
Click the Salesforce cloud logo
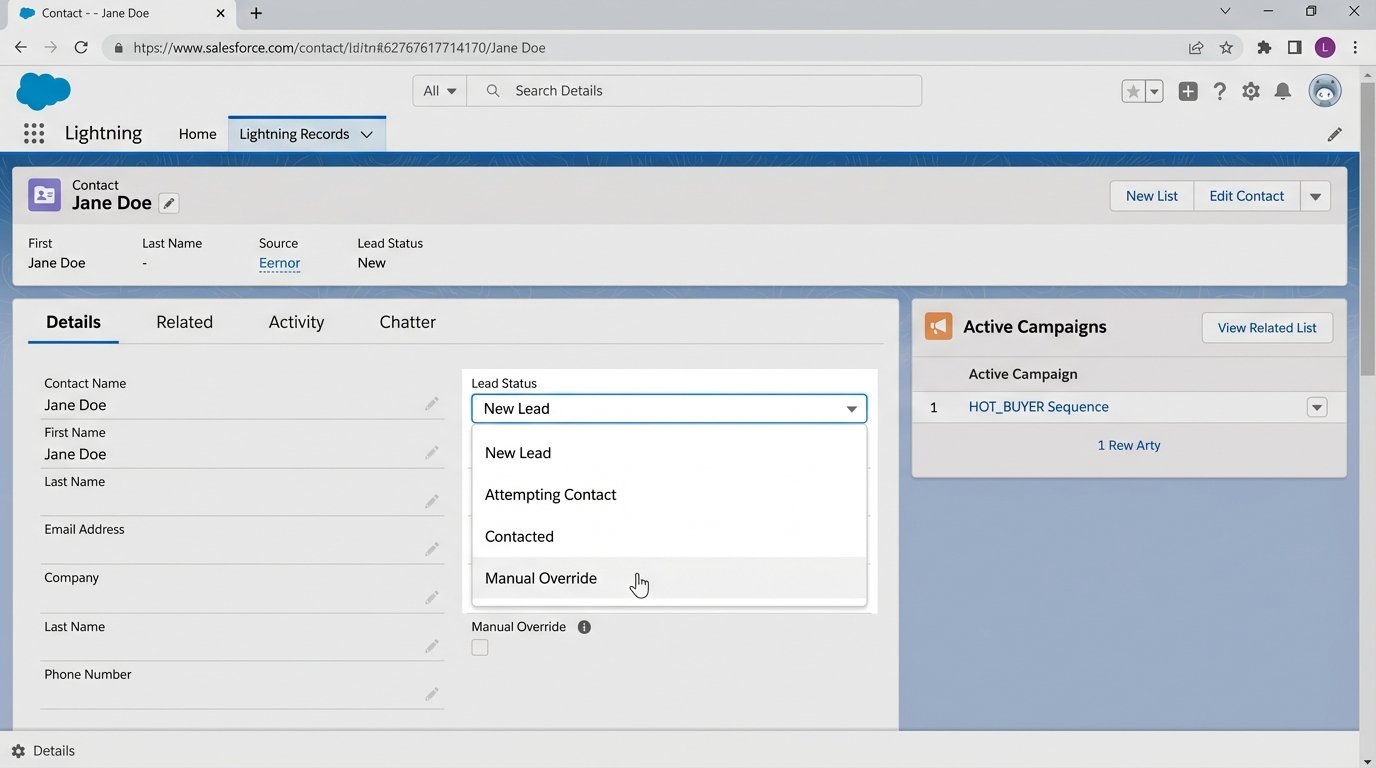pos(43,91)
